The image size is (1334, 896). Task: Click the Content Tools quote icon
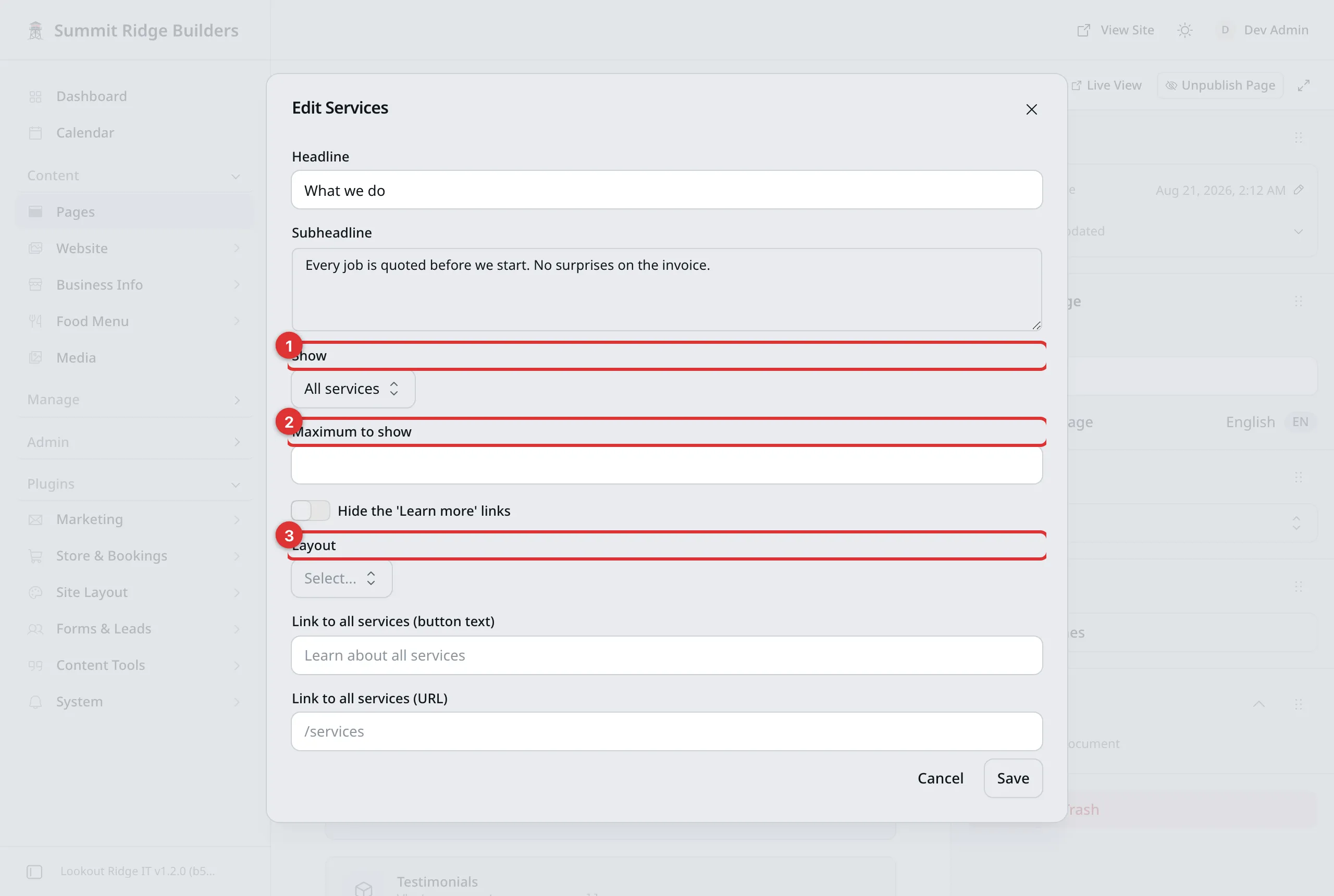35,666
